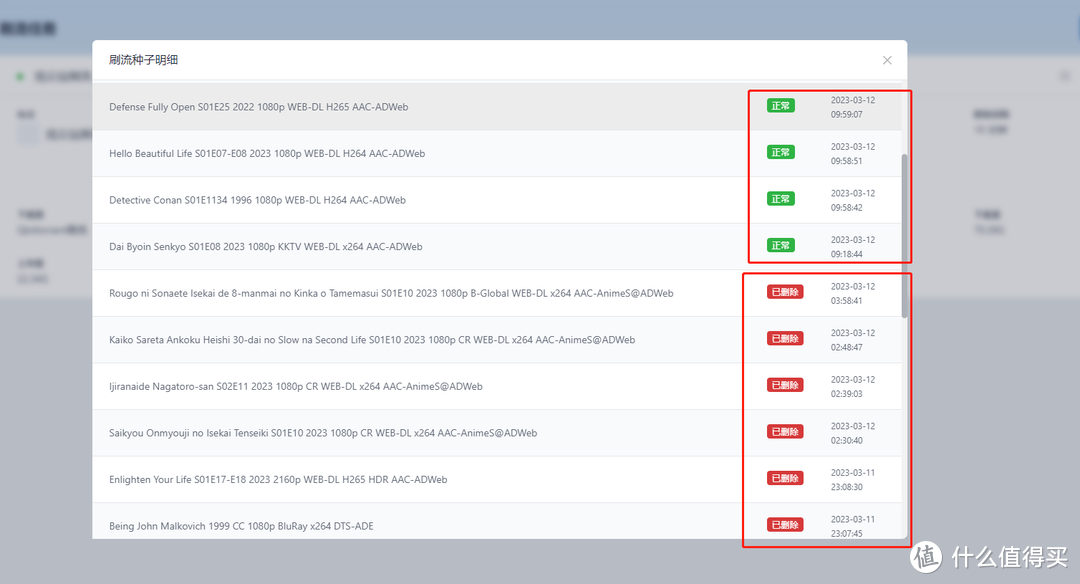Click Ijiranaide Nagatoro-san S02E11 torrent name
1080x584 pixels.
pos(296,386)
